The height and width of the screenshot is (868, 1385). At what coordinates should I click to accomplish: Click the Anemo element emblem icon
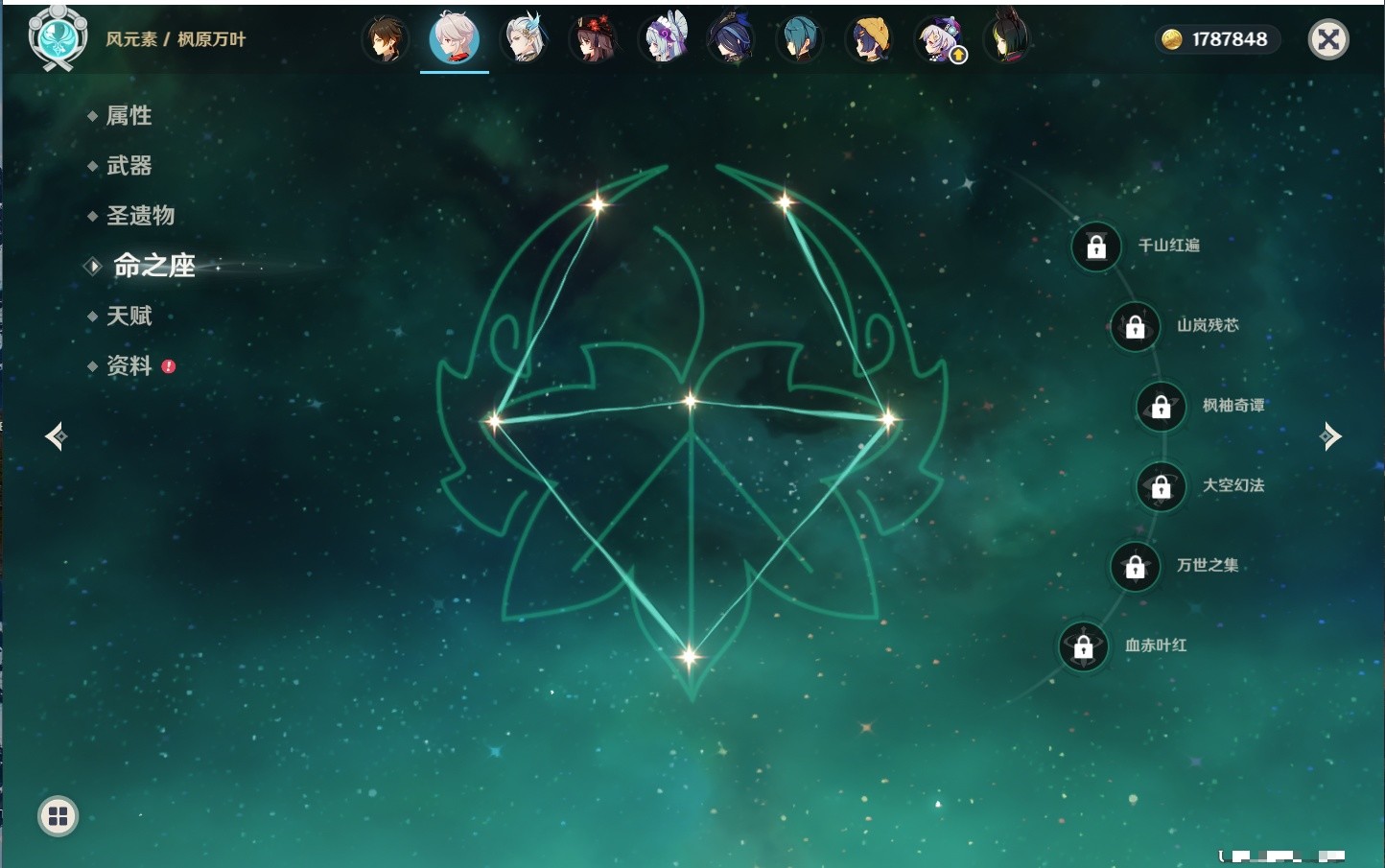(59, 38)
